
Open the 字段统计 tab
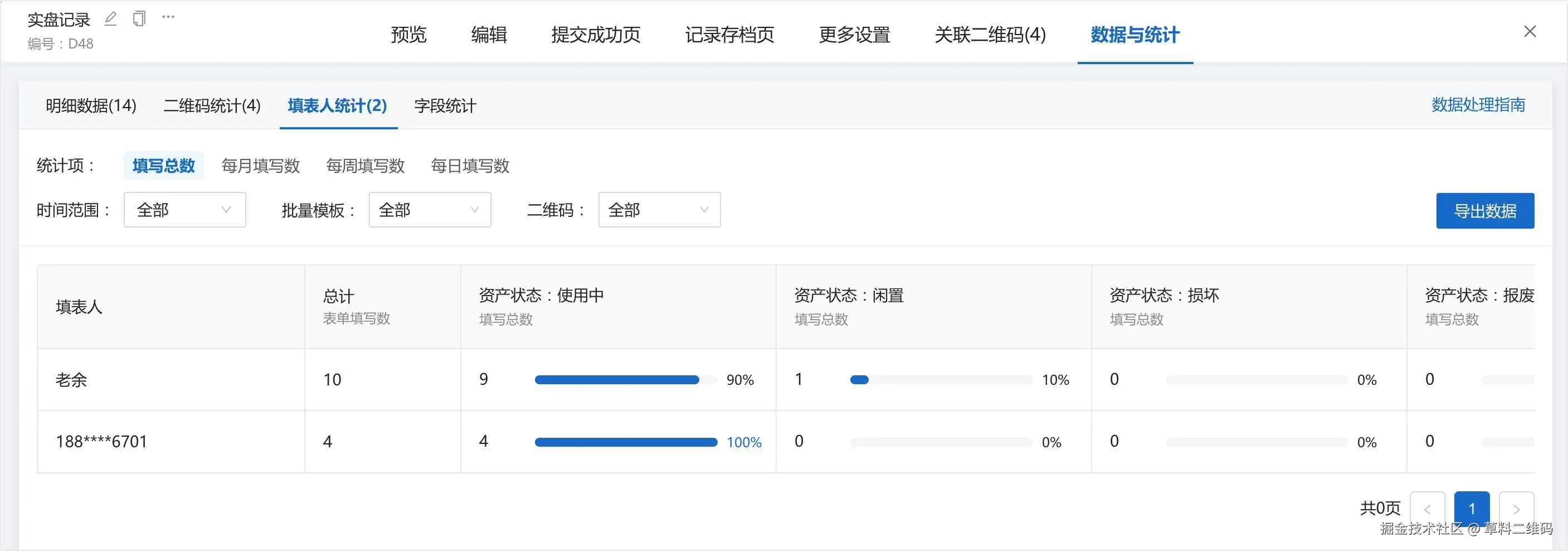tap(445, 106)
